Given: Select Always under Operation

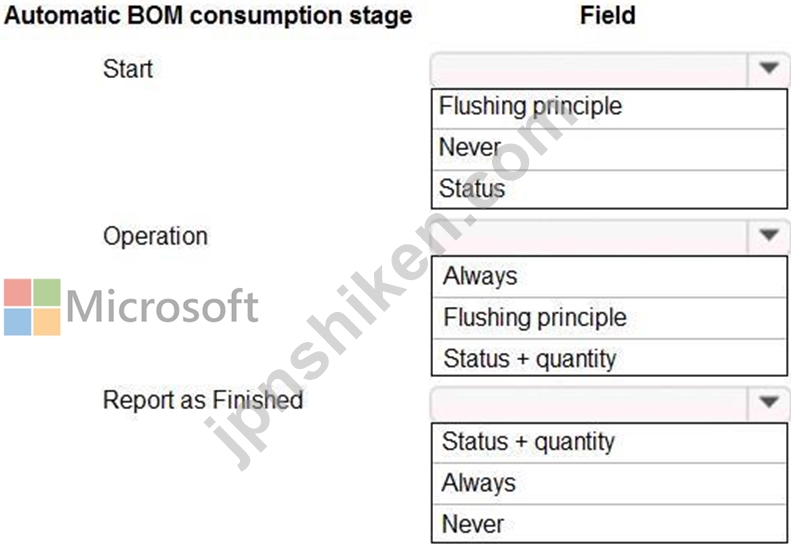Looking at the screenshot, I should coord(609,277).
